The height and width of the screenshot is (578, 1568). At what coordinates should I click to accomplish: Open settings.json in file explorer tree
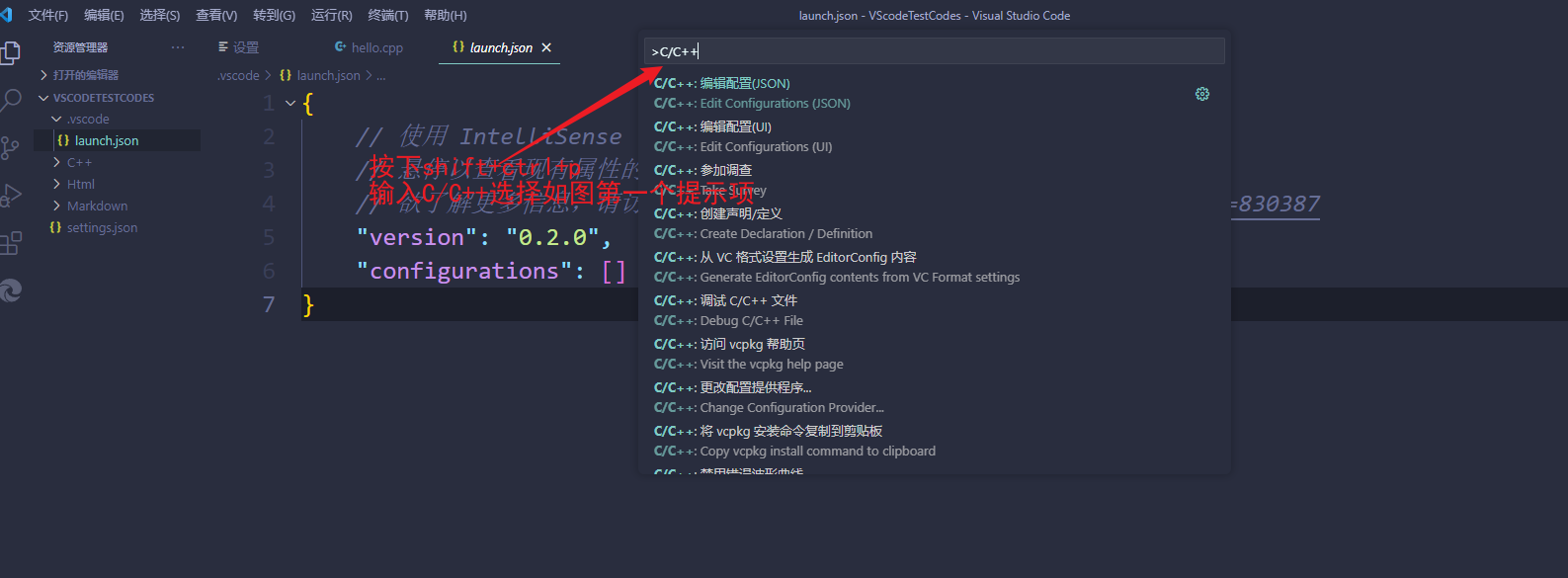tap(102, 227)
